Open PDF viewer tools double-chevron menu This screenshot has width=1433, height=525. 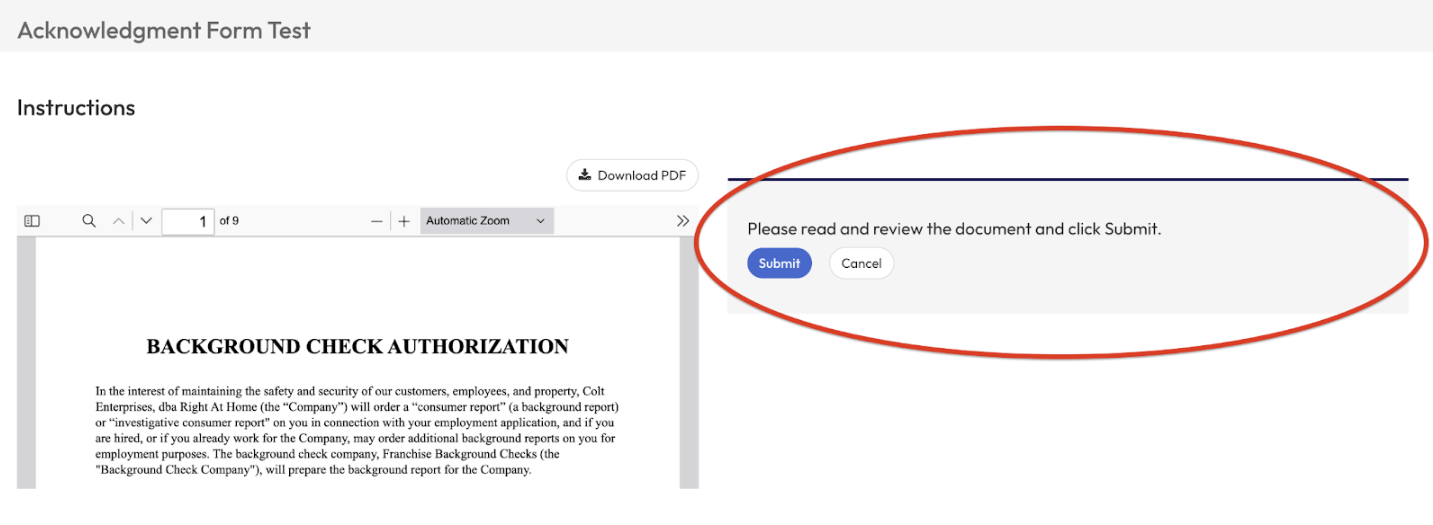click(x=683, y=221)
